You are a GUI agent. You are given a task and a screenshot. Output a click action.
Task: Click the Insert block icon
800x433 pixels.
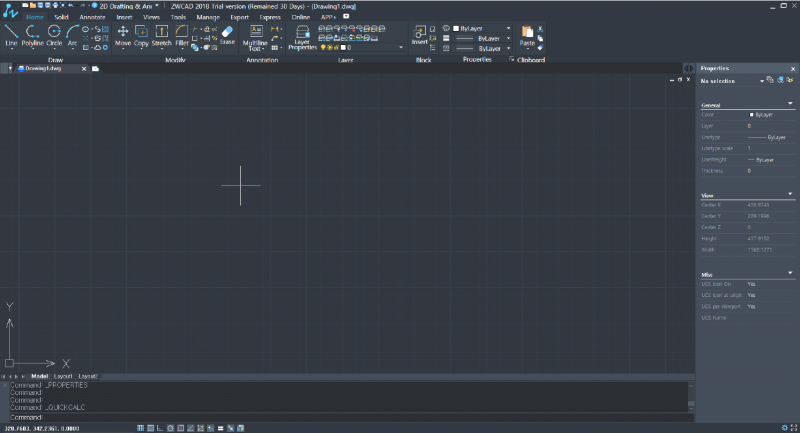click(x=419, y=35)
